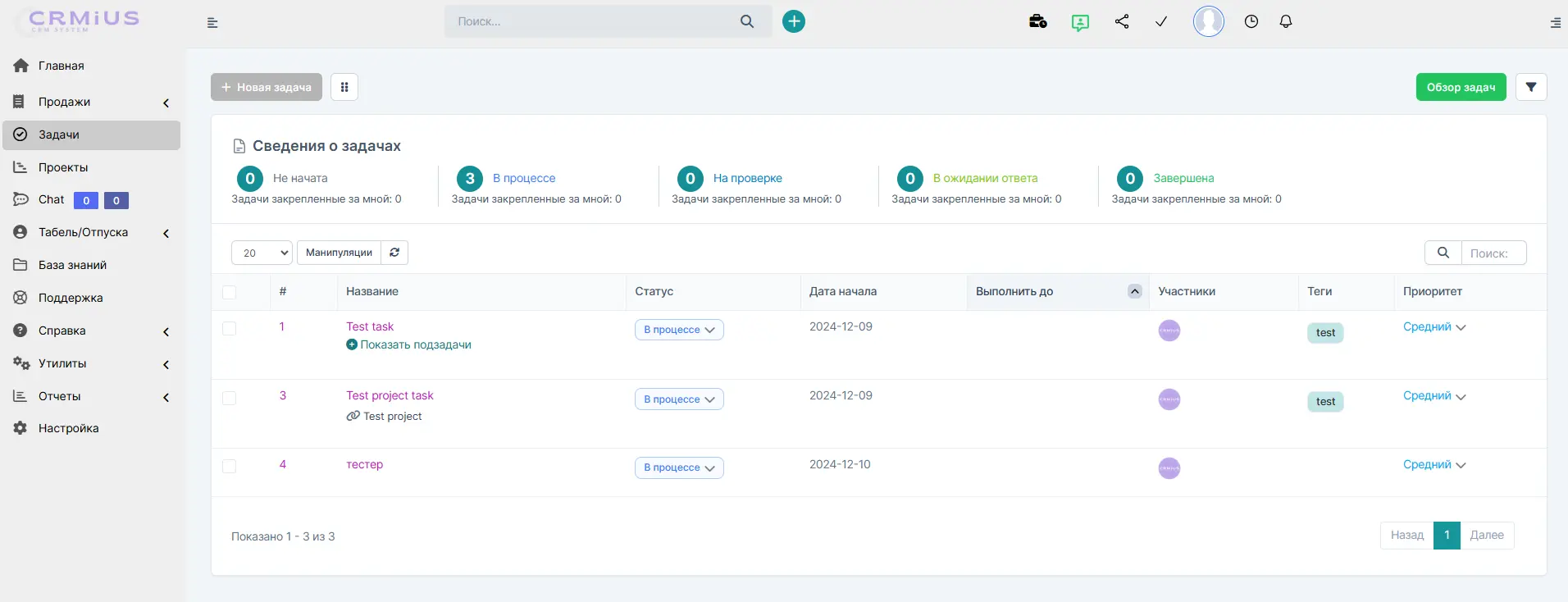This screenshot has height=602, width=1568.
Task: Click the search magnifier in top bar
Action: (747, 21)
